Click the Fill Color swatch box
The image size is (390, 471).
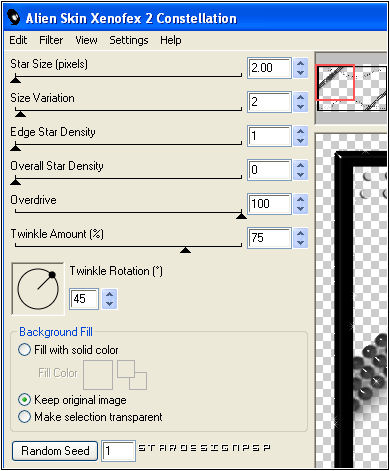pos(98,375)
